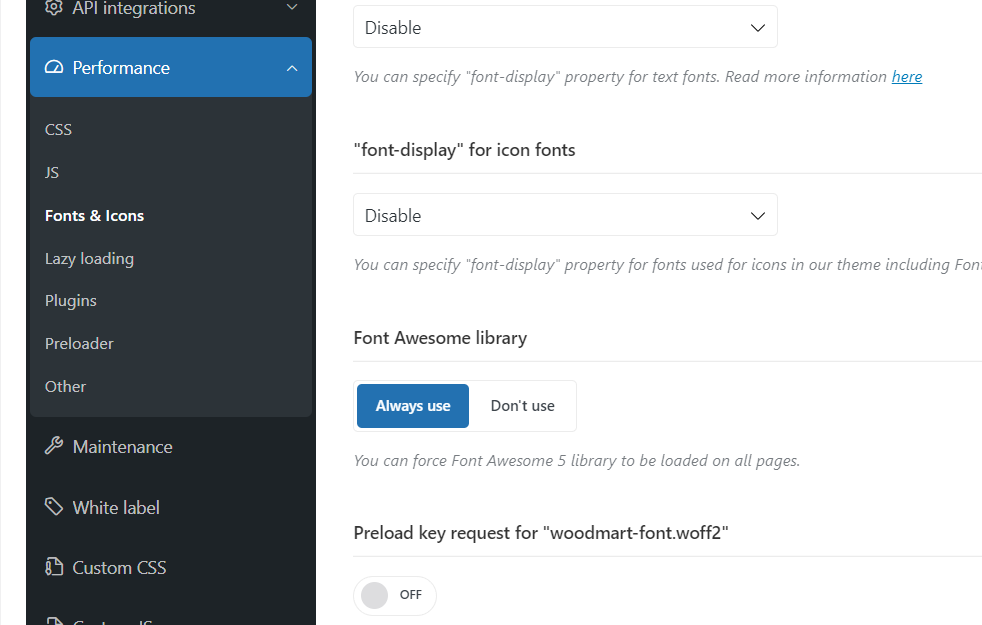Click the White label tag icon

point(54,507)
